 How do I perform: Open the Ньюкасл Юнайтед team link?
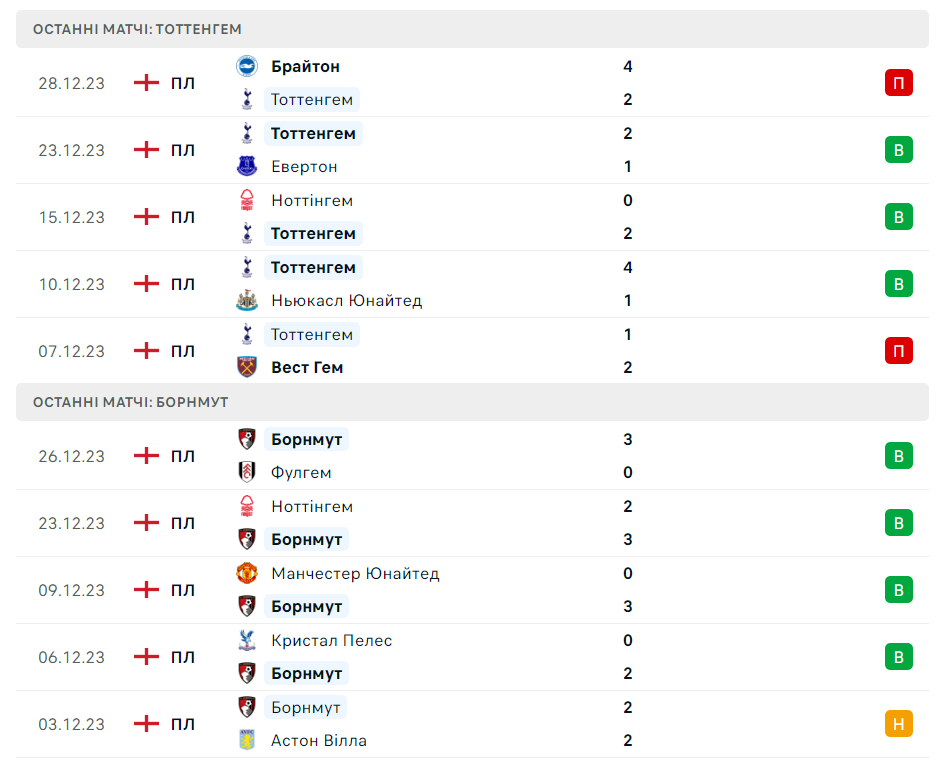[x=346, y=300]
